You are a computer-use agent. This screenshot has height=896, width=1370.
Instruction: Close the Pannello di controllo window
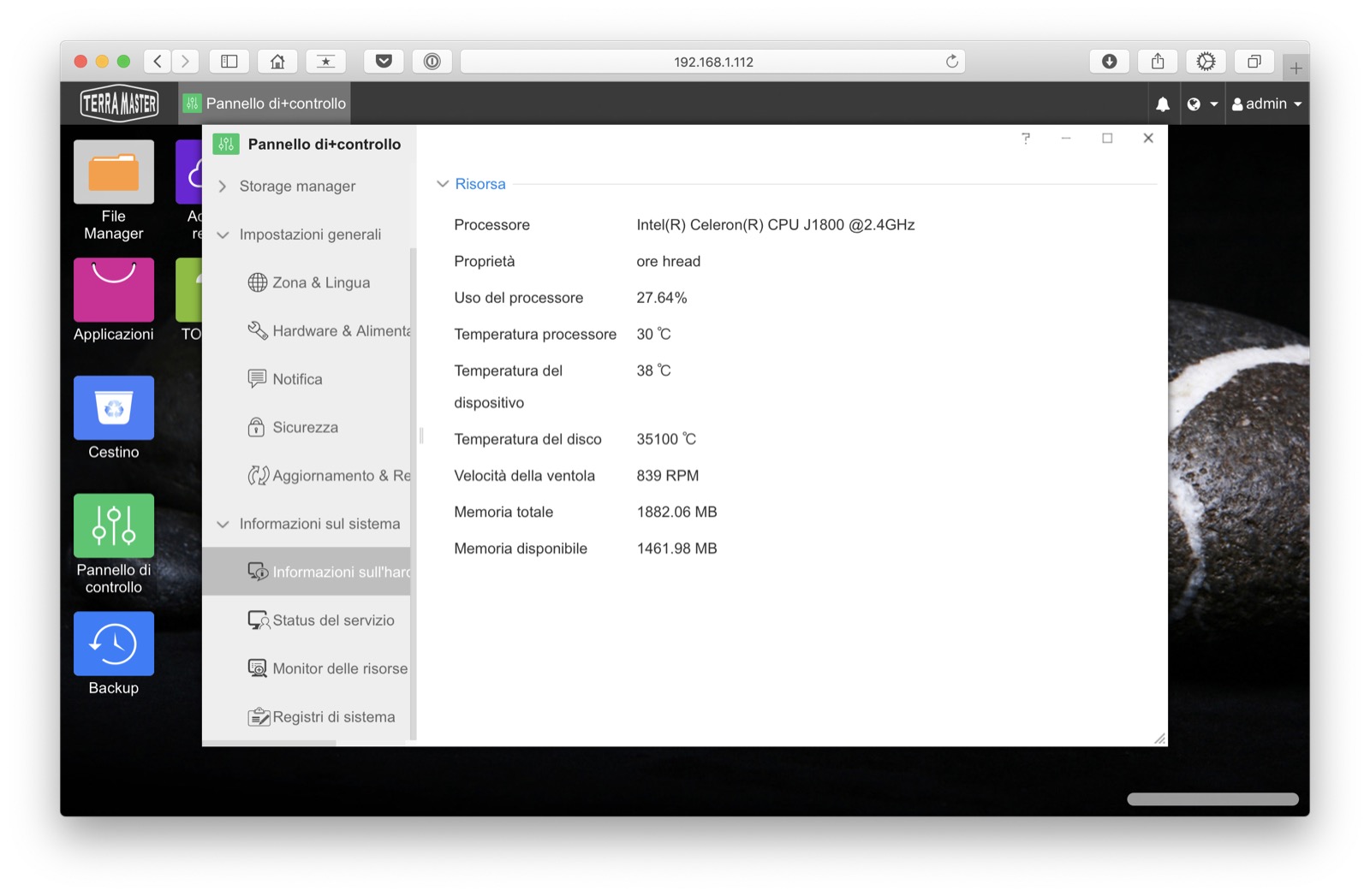tap(1148, 138)
